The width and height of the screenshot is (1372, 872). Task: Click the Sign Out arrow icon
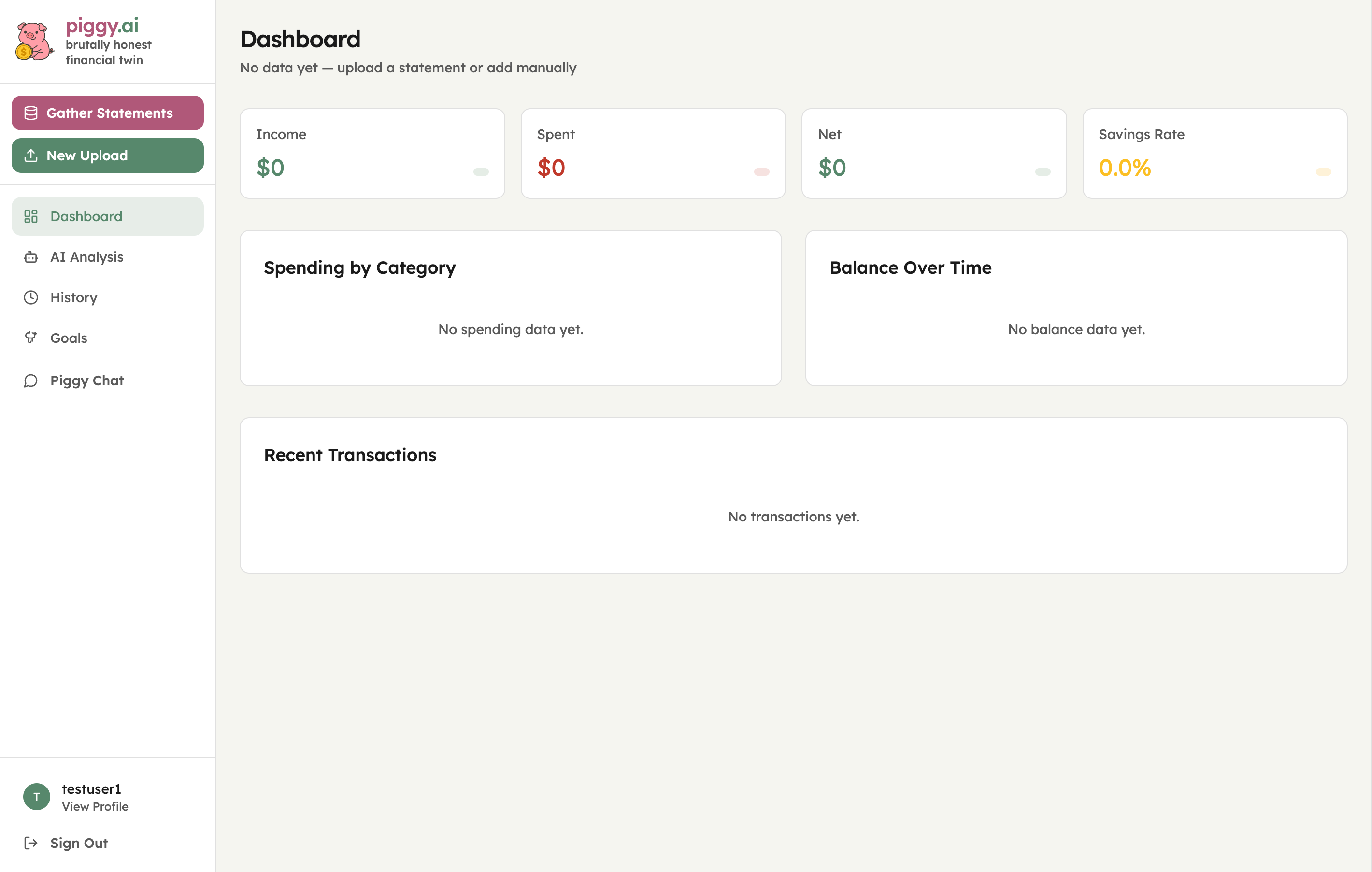[31, 843]
